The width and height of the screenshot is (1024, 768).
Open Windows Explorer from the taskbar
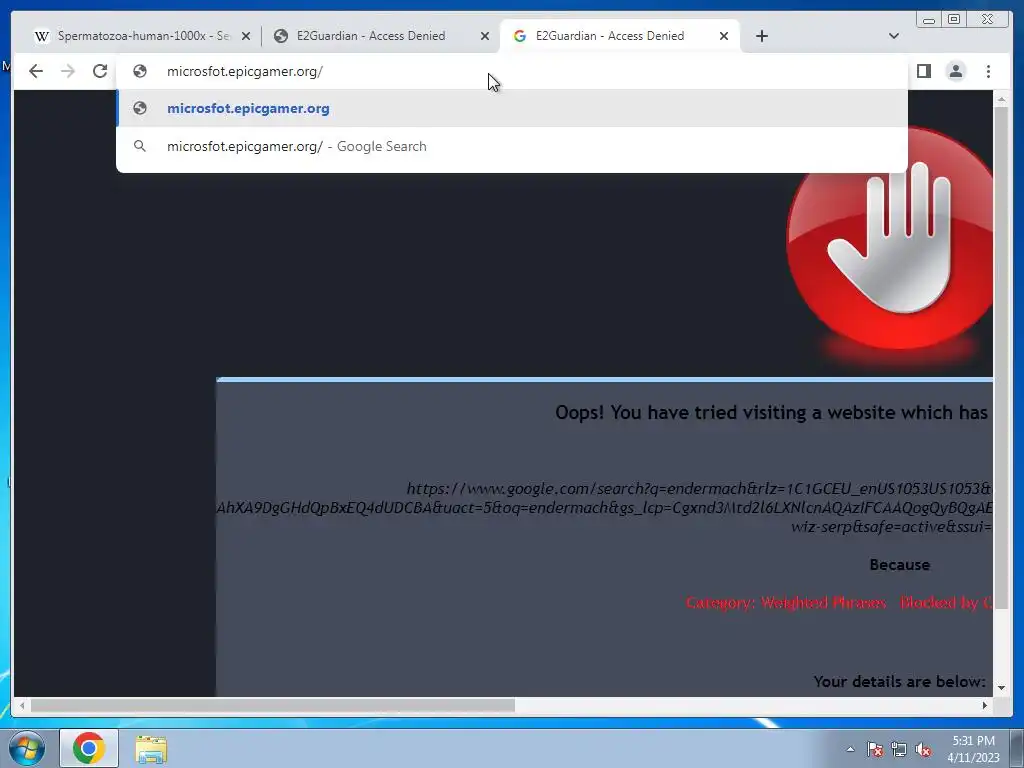pyautogui.click(x=151, y=749)
